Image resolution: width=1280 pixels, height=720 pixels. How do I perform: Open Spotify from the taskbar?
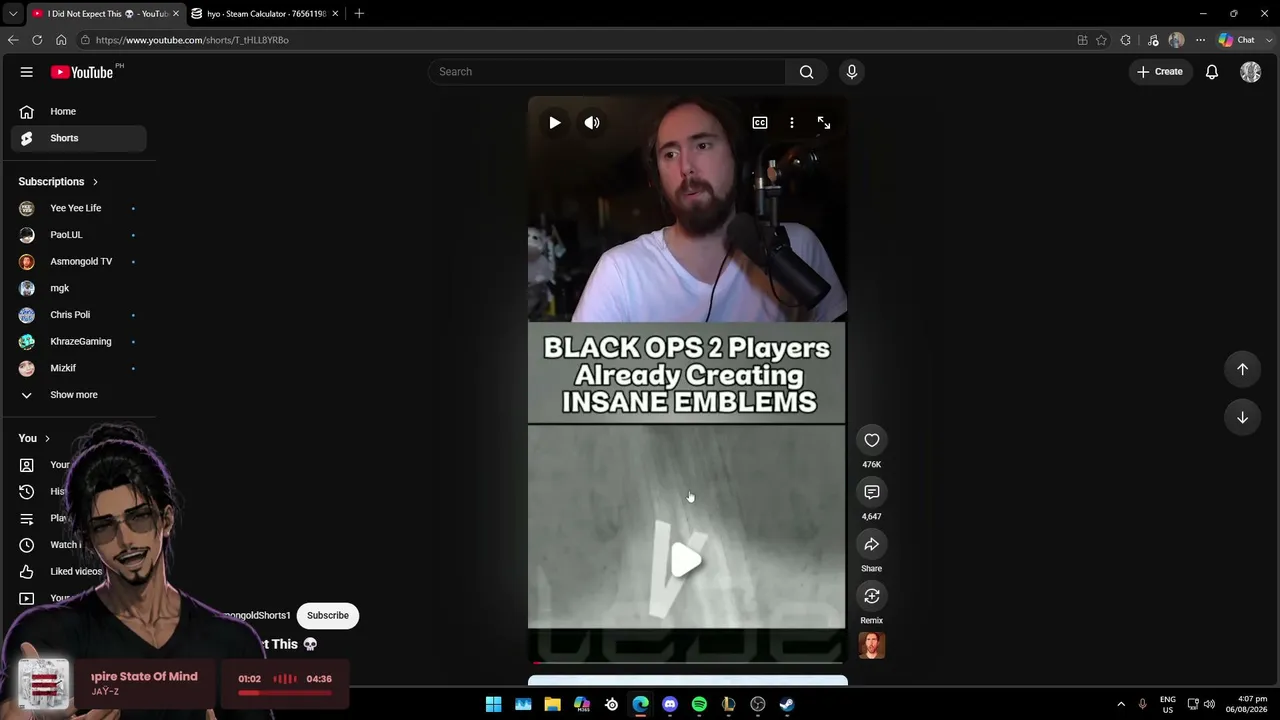(x=699, y=704)
